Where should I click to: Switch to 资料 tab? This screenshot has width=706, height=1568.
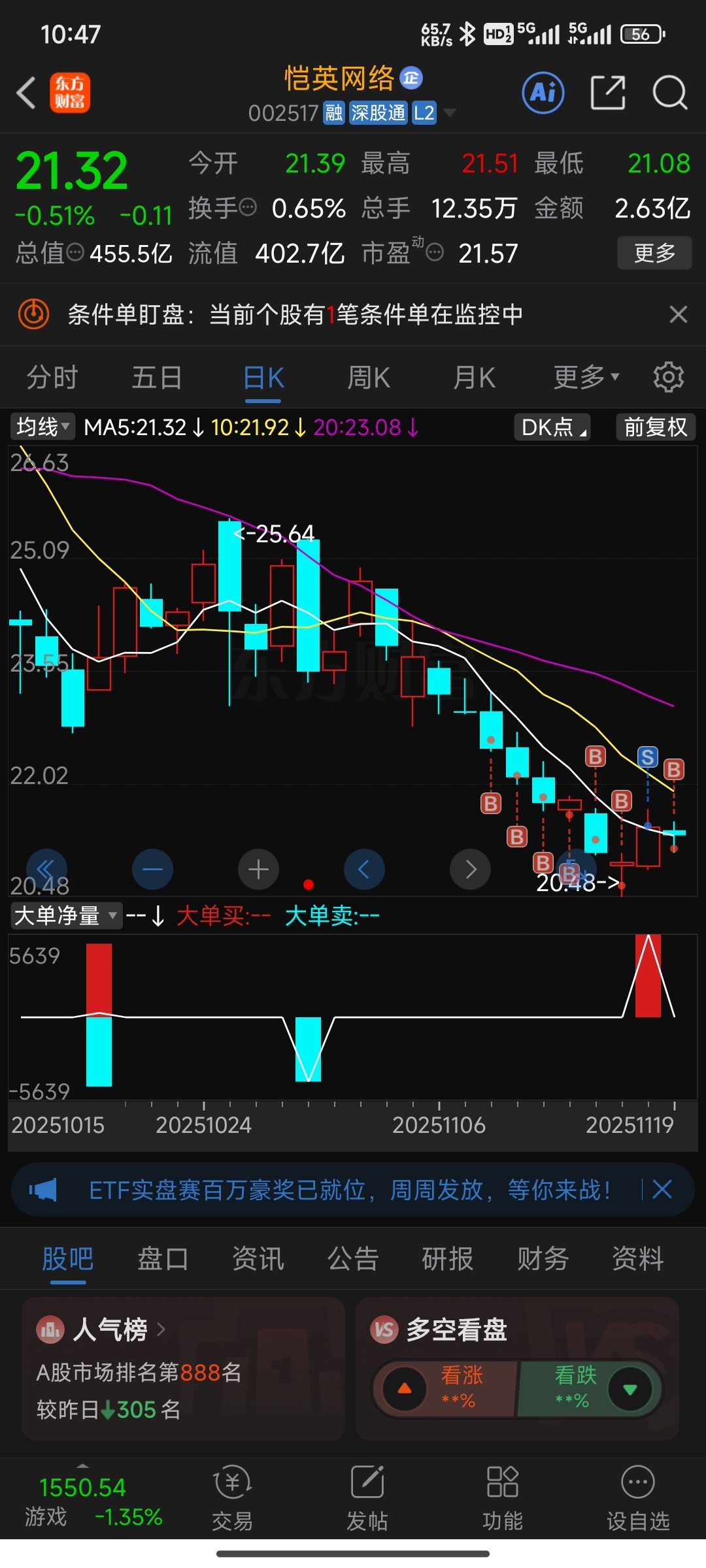click(x=638, y=1258)
